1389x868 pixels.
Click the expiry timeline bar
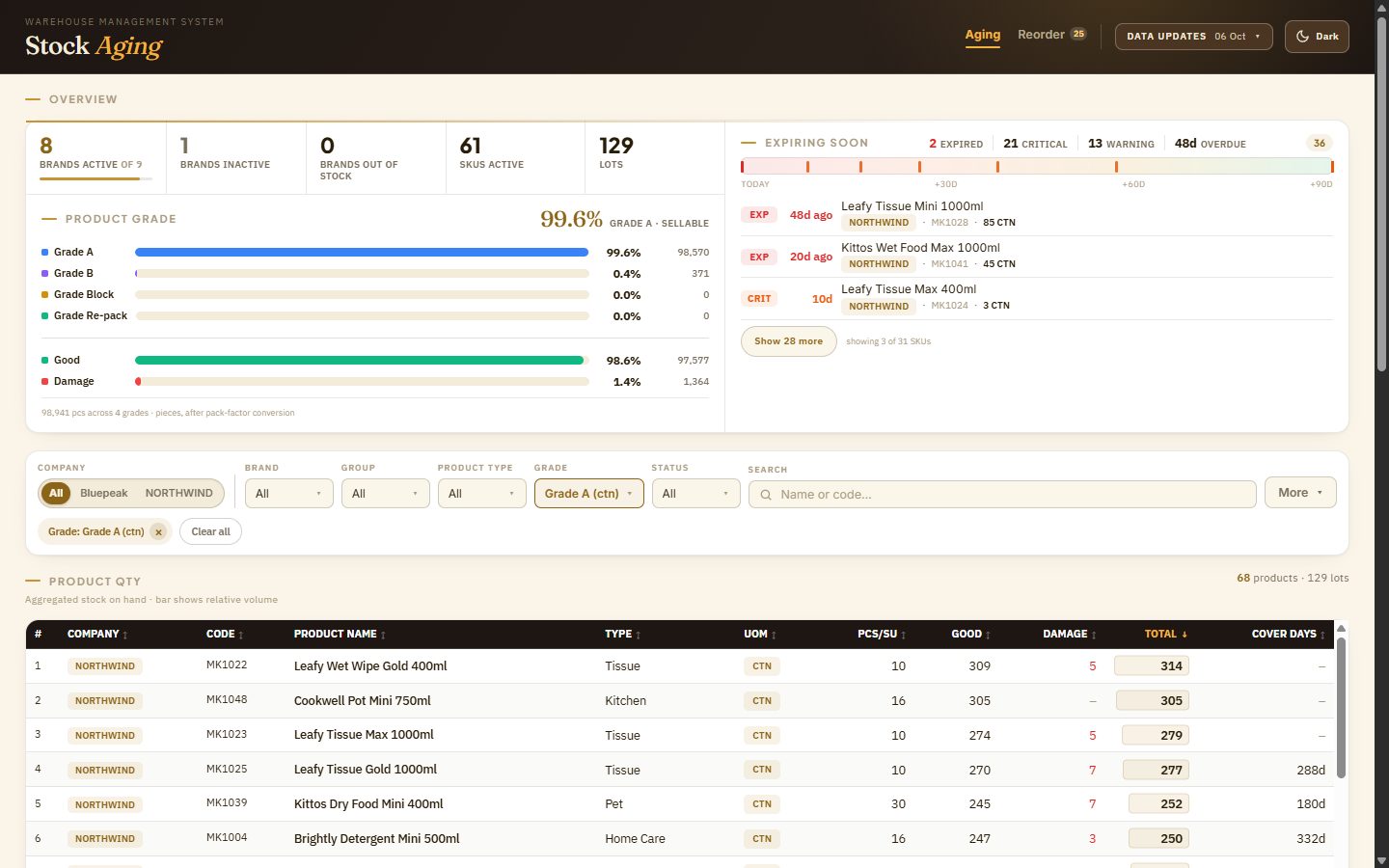pos(1037,167)
